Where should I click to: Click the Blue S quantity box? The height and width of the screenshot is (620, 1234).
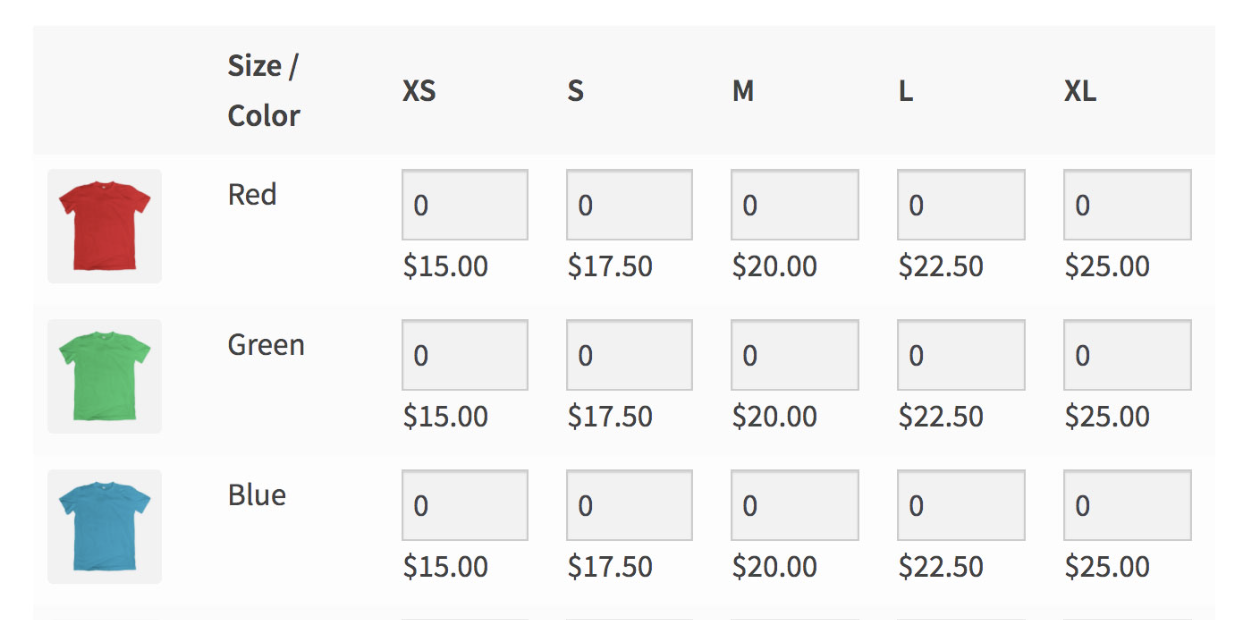629,506
